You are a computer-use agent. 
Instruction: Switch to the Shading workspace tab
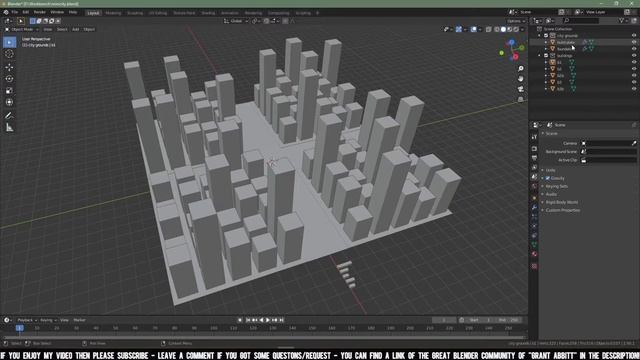(x=208, y=13)
